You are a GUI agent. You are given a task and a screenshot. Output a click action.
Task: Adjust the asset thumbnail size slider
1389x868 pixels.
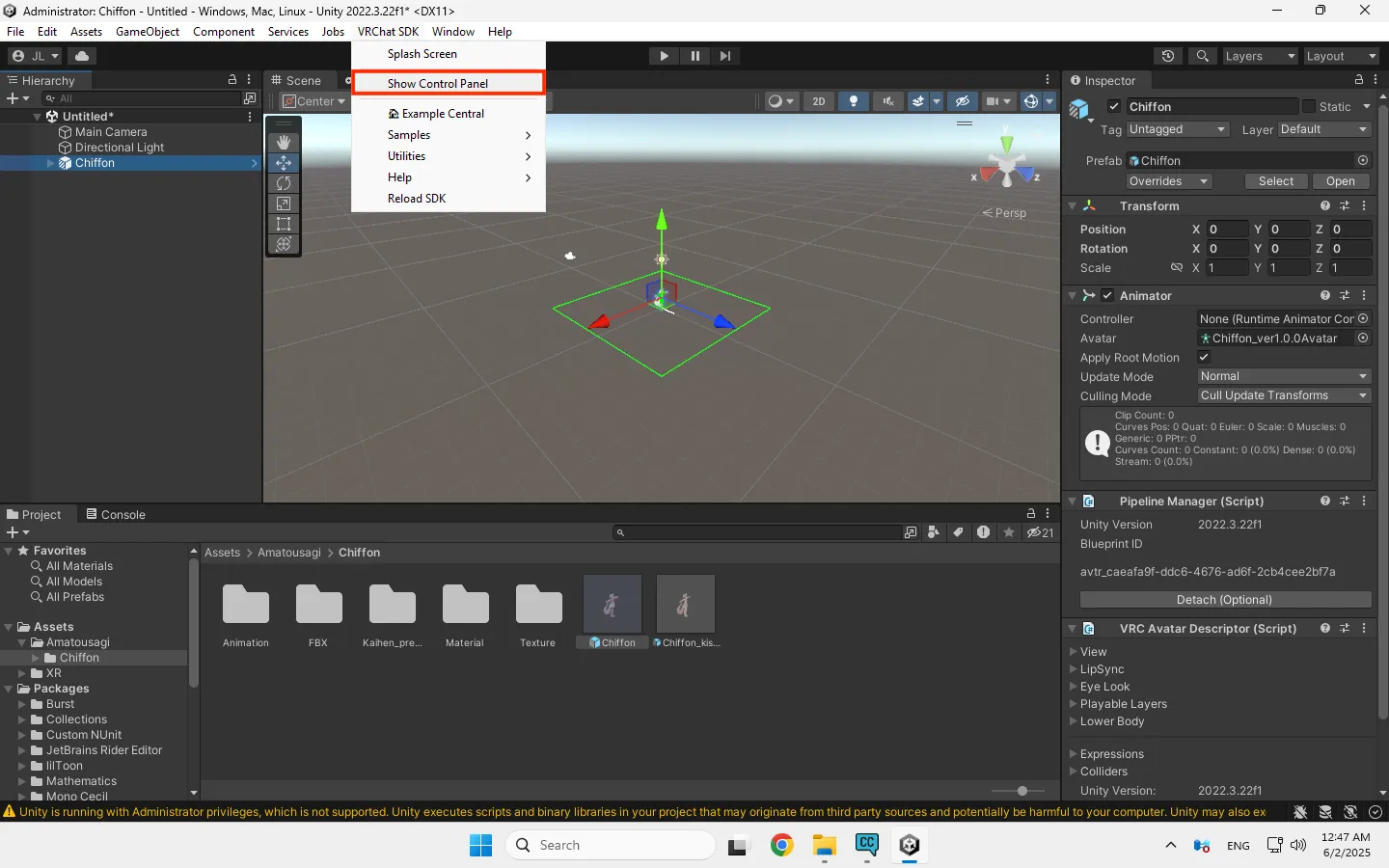coord(1022,791)
